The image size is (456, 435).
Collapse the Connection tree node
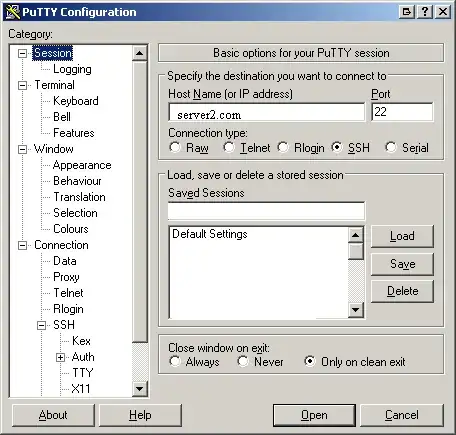22,246
